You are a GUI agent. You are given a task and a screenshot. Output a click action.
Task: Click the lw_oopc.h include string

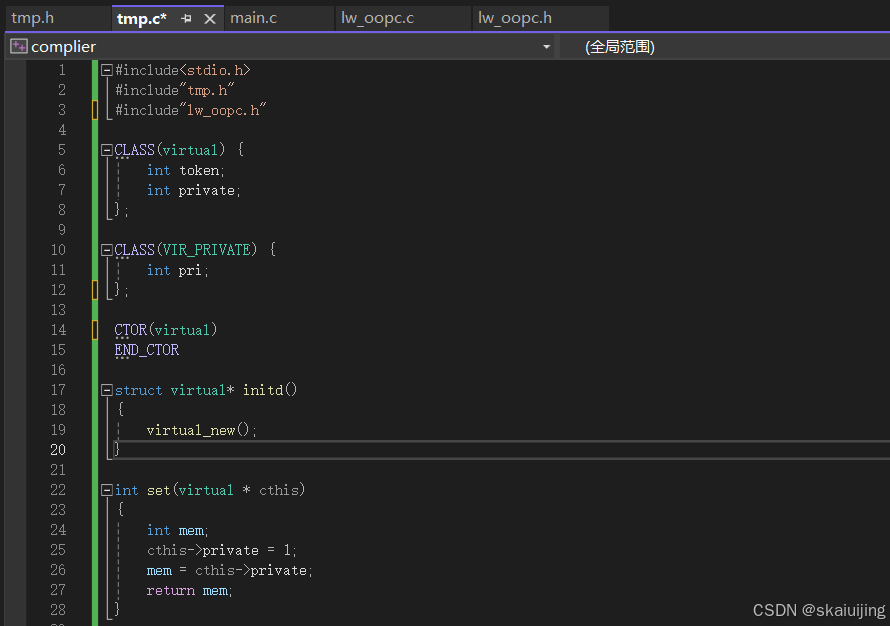pyautogui.click(x=223, y=110)
